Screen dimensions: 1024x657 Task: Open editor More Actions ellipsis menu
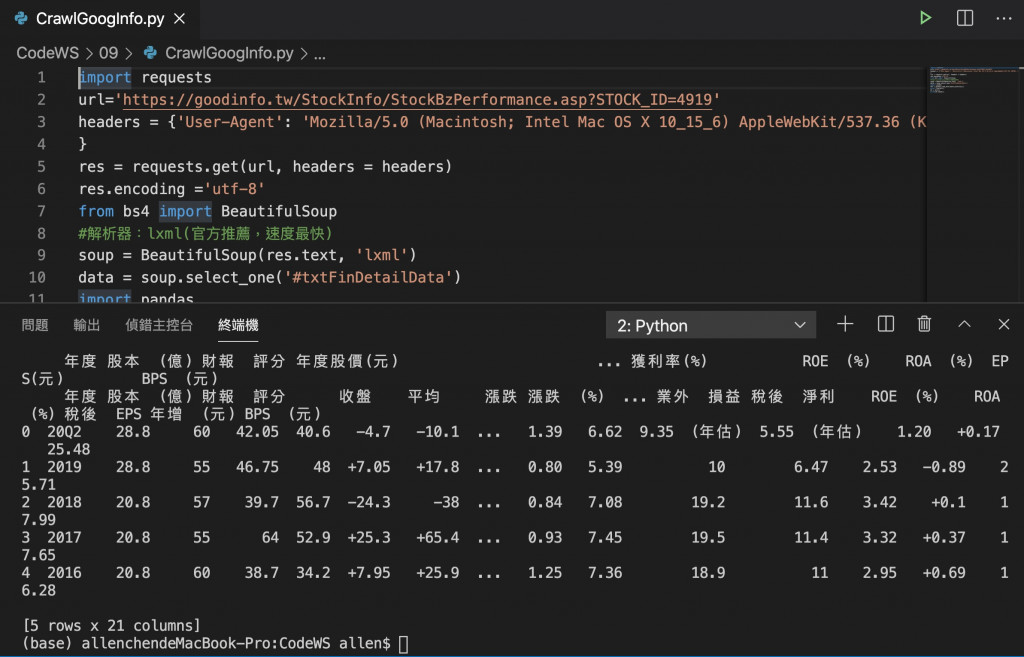click(x=1004, y=18)
